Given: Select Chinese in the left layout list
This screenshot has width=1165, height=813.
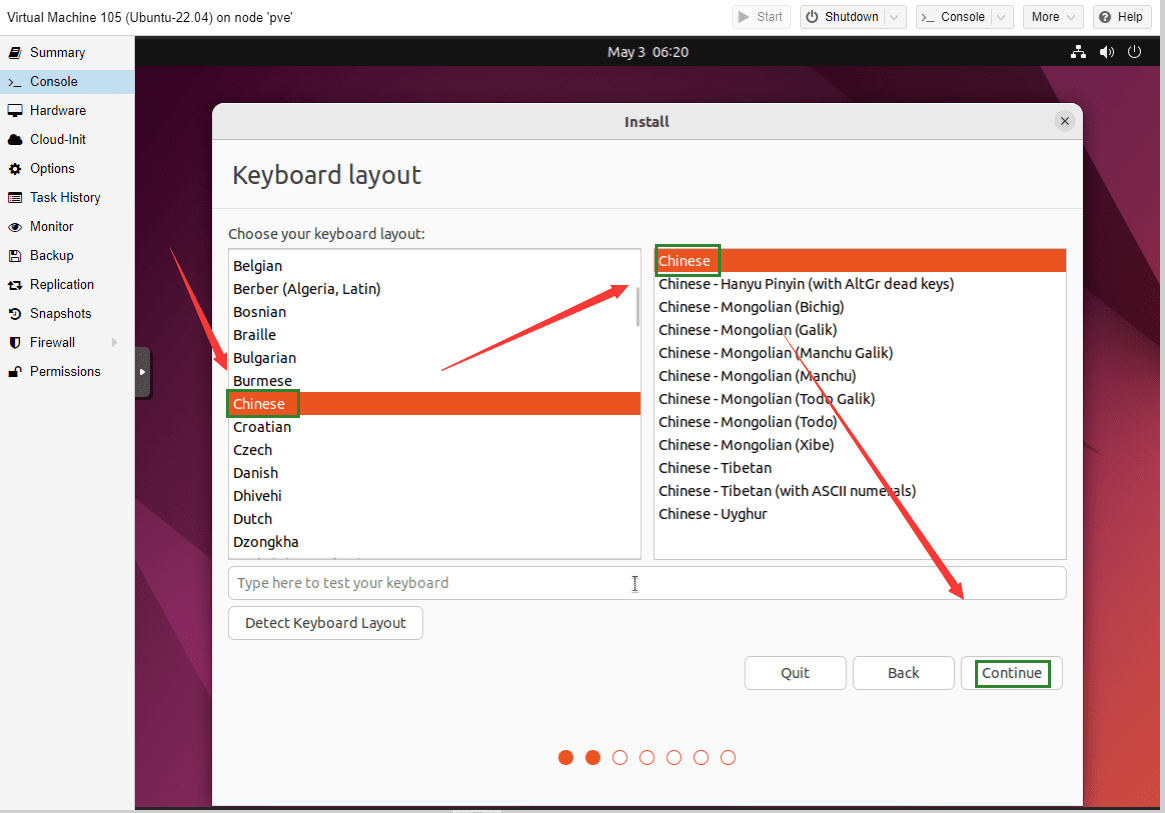Looking at the screenshot, I should pyautogui.click(x=434, y=404).
